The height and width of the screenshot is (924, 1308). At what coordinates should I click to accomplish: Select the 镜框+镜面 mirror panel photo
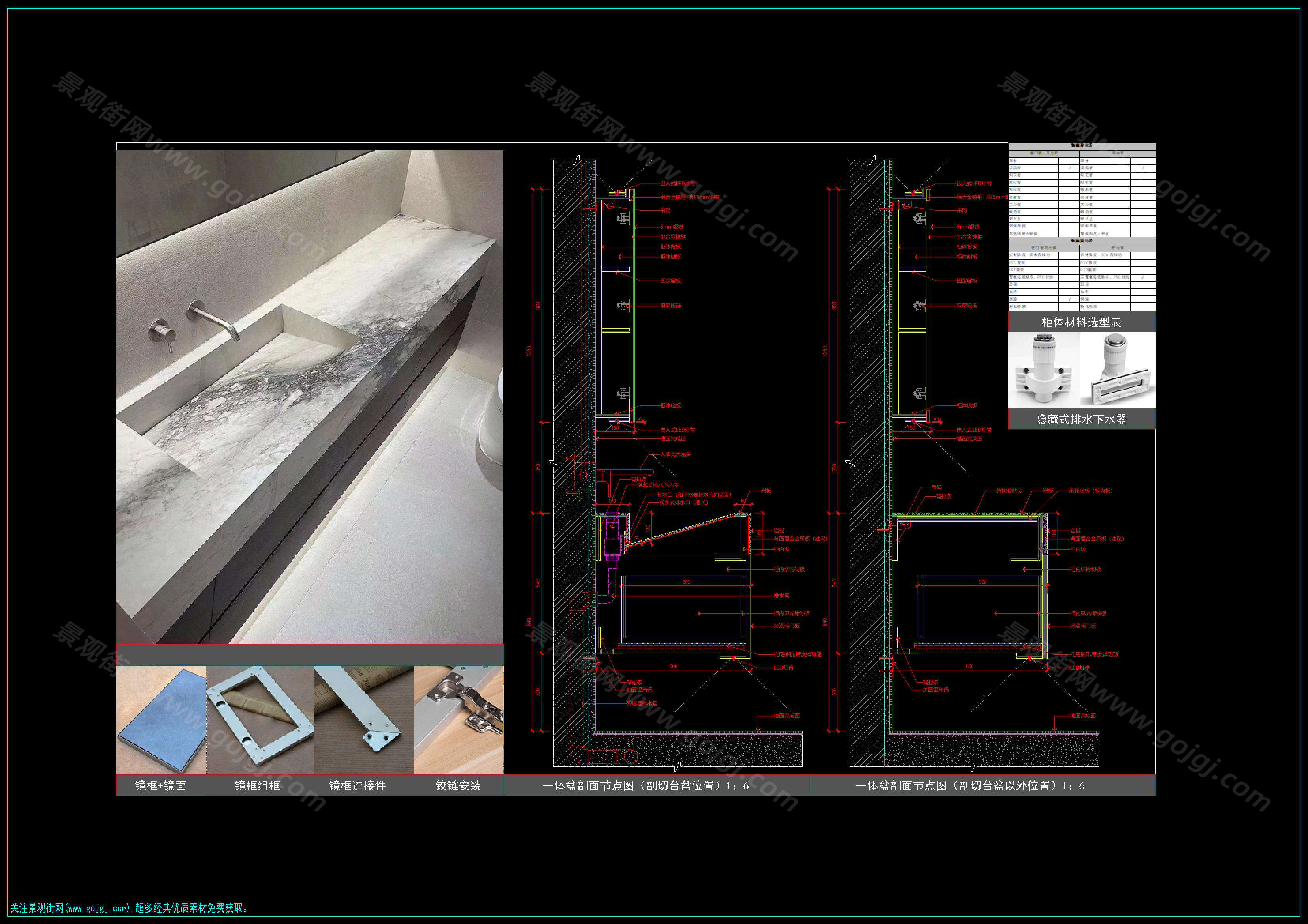click(x=161, y=719)
